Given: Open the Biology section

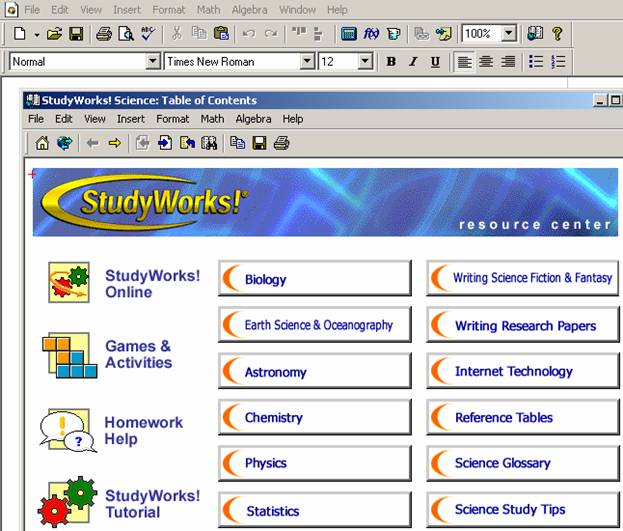Looking at the screenshot, I should click(x=315, y=278).
